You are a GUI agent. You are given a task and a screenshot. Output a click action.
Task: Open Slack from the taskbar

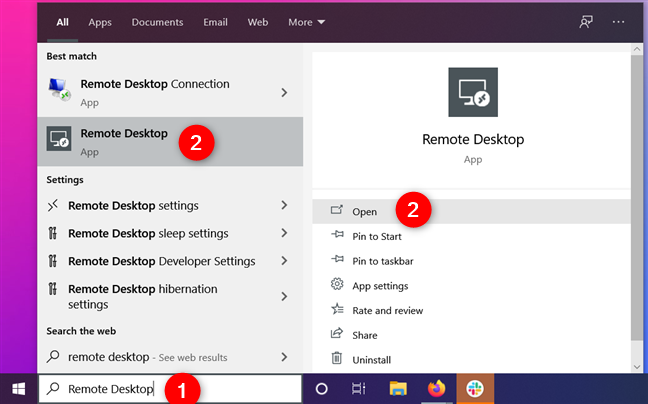[475, 389]
